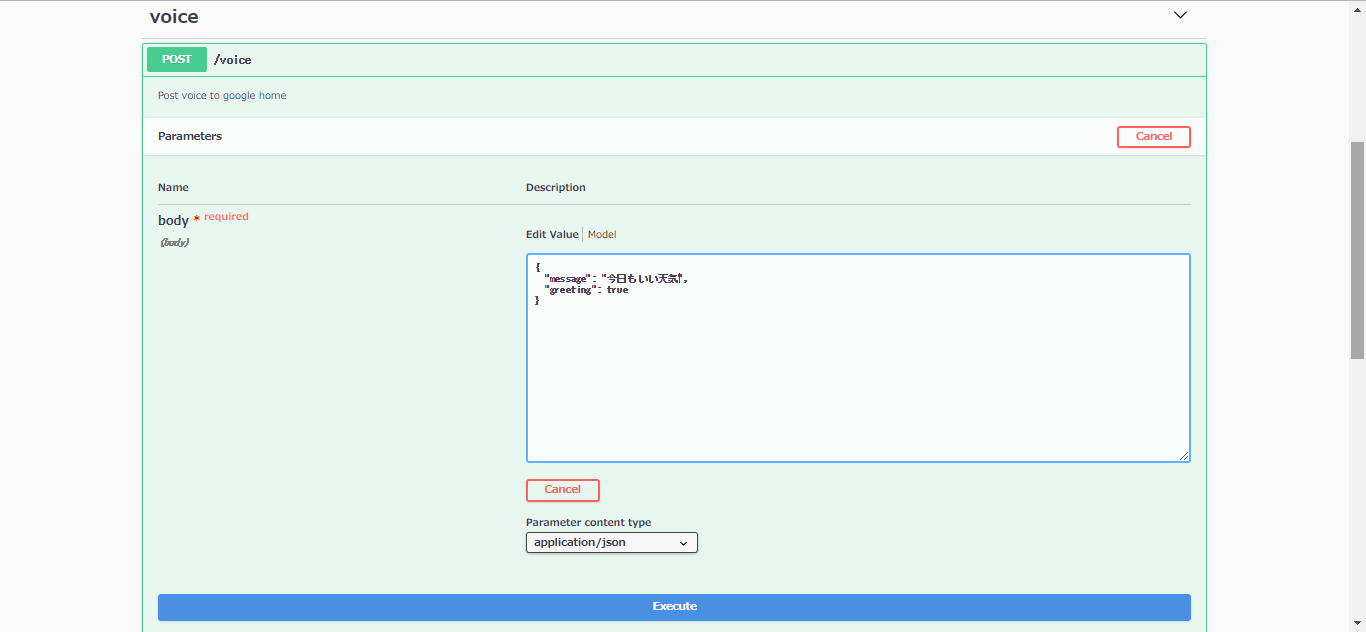Click Cancel below the body editor
The image size is (1366, 632).
(x=562, y=490)
